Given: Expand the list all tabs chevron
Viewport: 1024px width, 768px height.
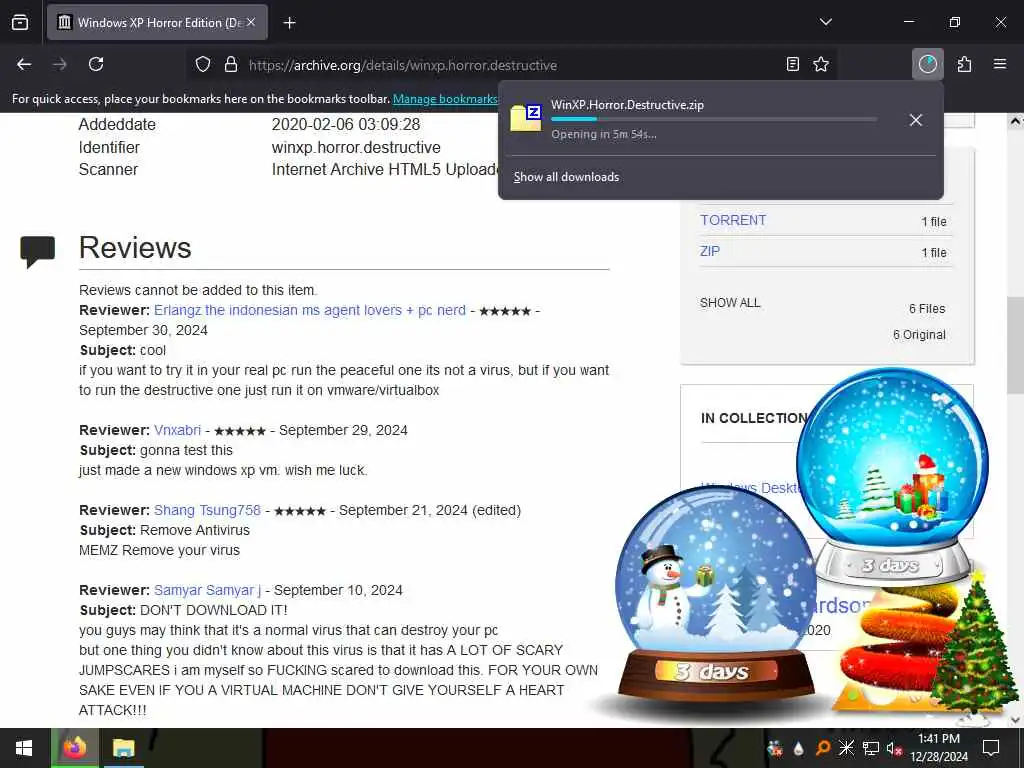Looking at the screenshot, I should (825, 22).
